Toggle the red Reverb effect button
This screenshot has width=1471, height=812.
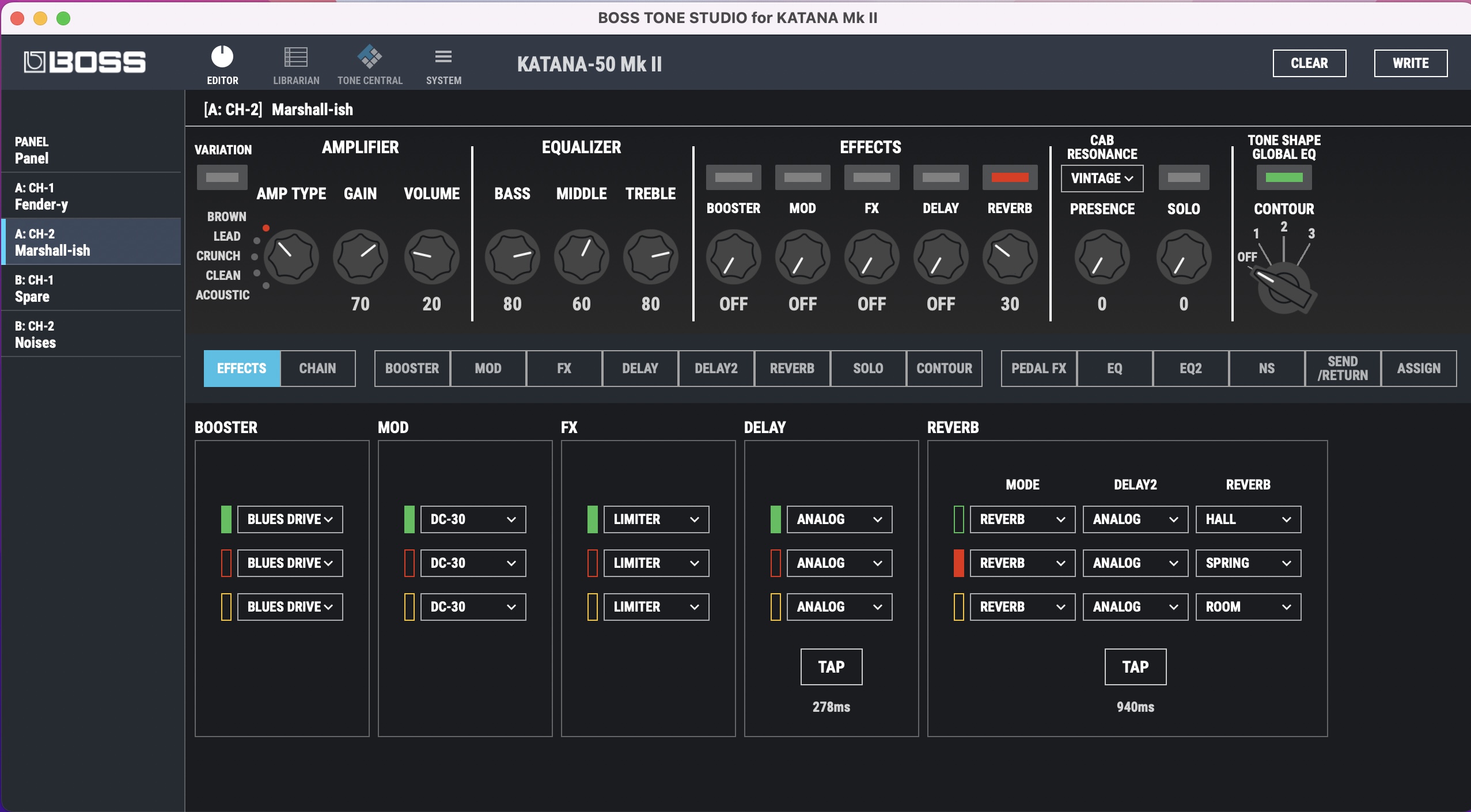tap(1010, 177)
